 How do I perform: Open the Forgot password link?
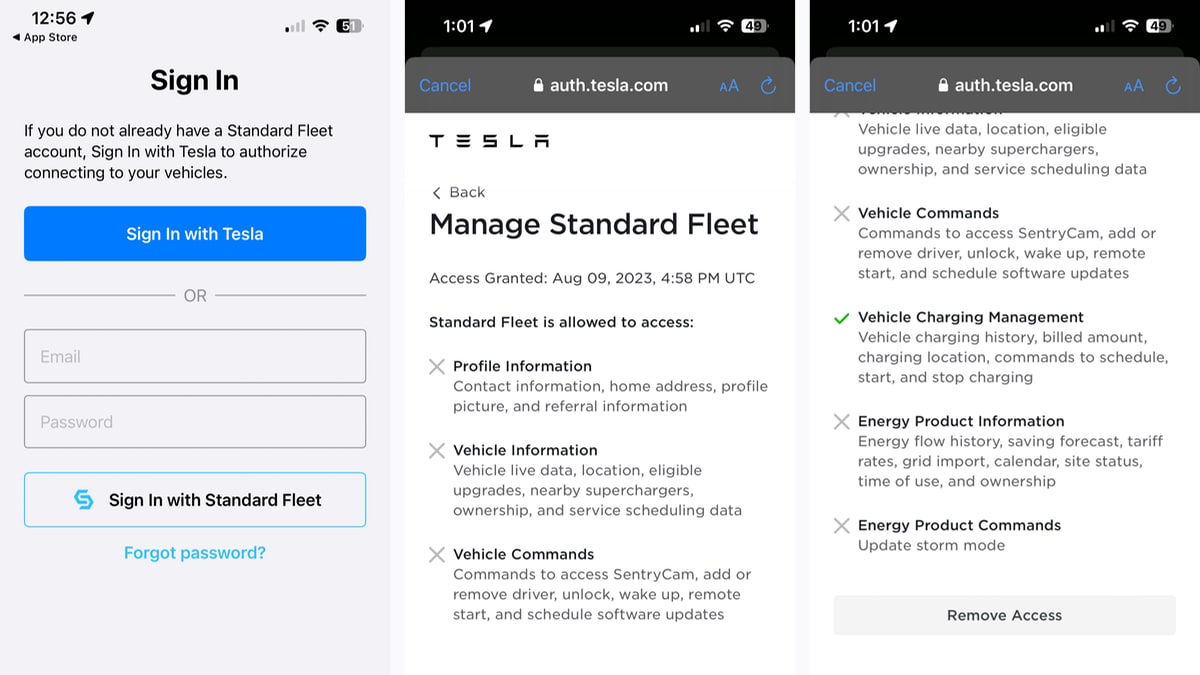click(x=195, y=553)
